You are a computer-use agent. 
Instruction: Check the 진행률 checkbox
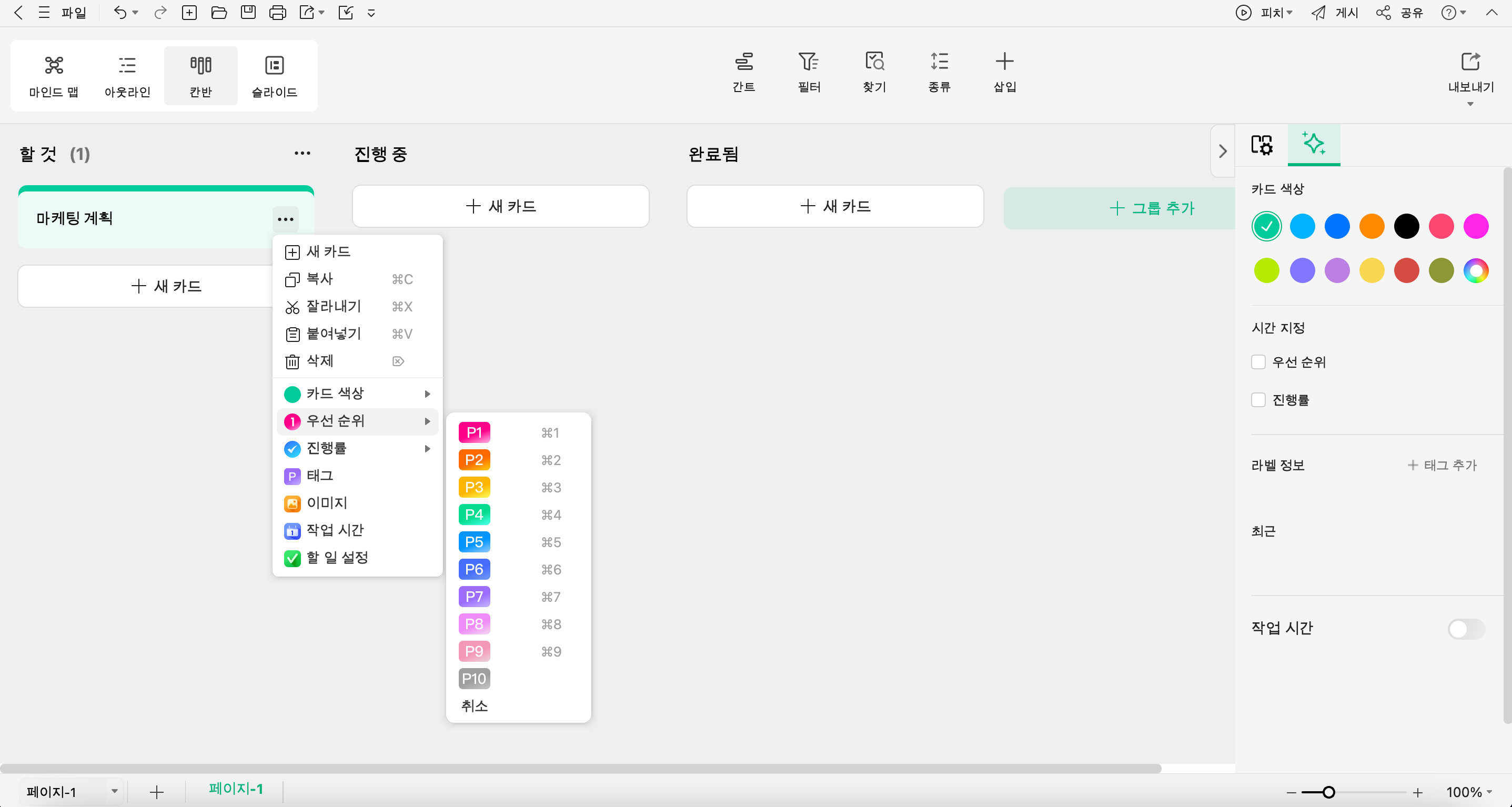point(1258,400)
